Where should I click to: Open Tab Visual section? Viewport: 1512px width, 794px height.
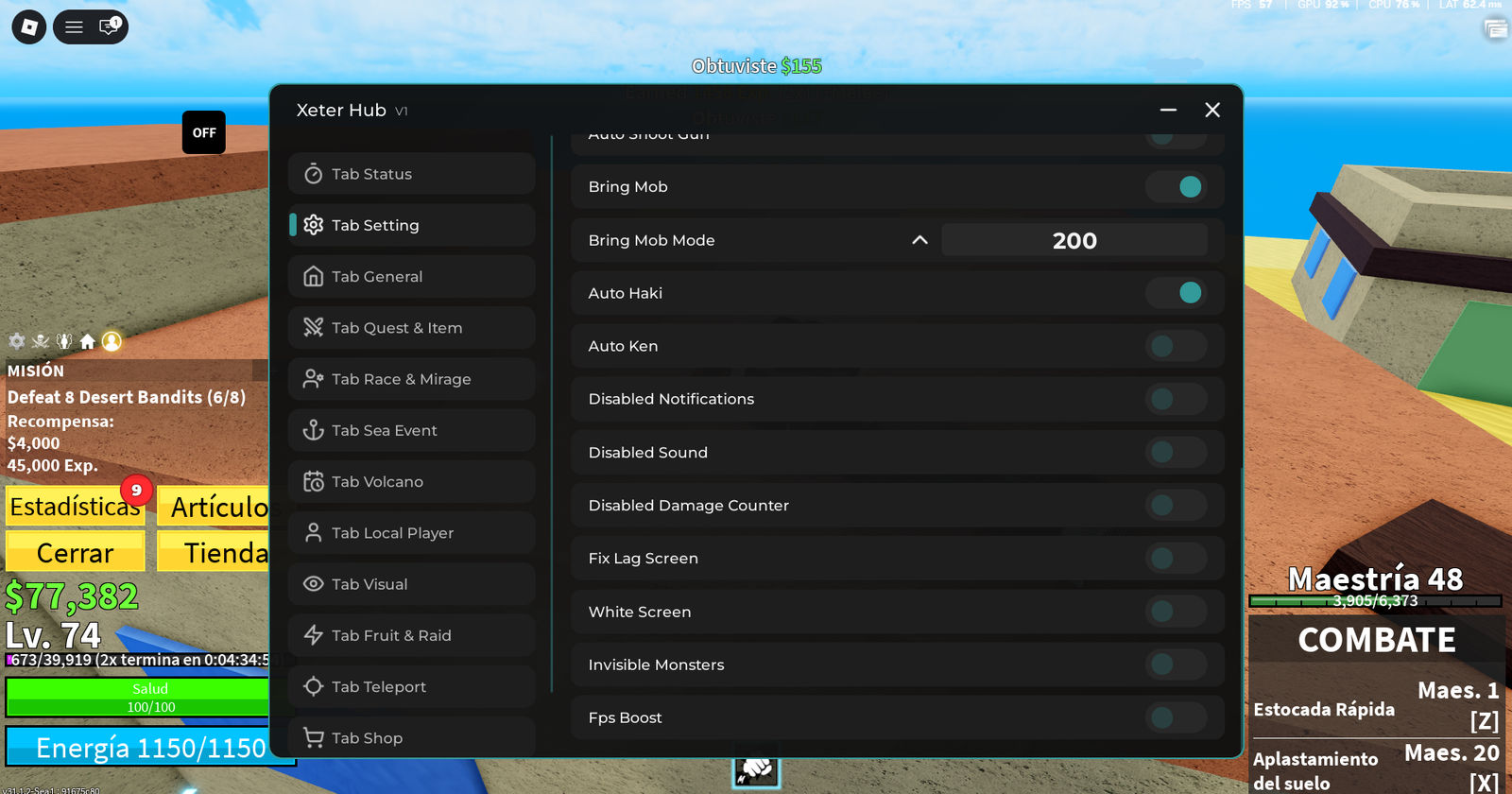pos(412,584)
